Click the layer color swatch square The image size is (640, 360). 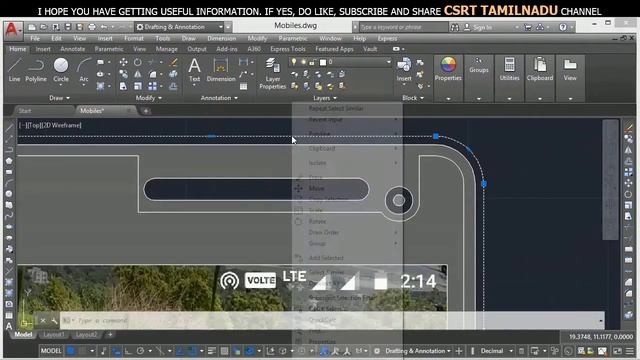[x=323, y=62]
